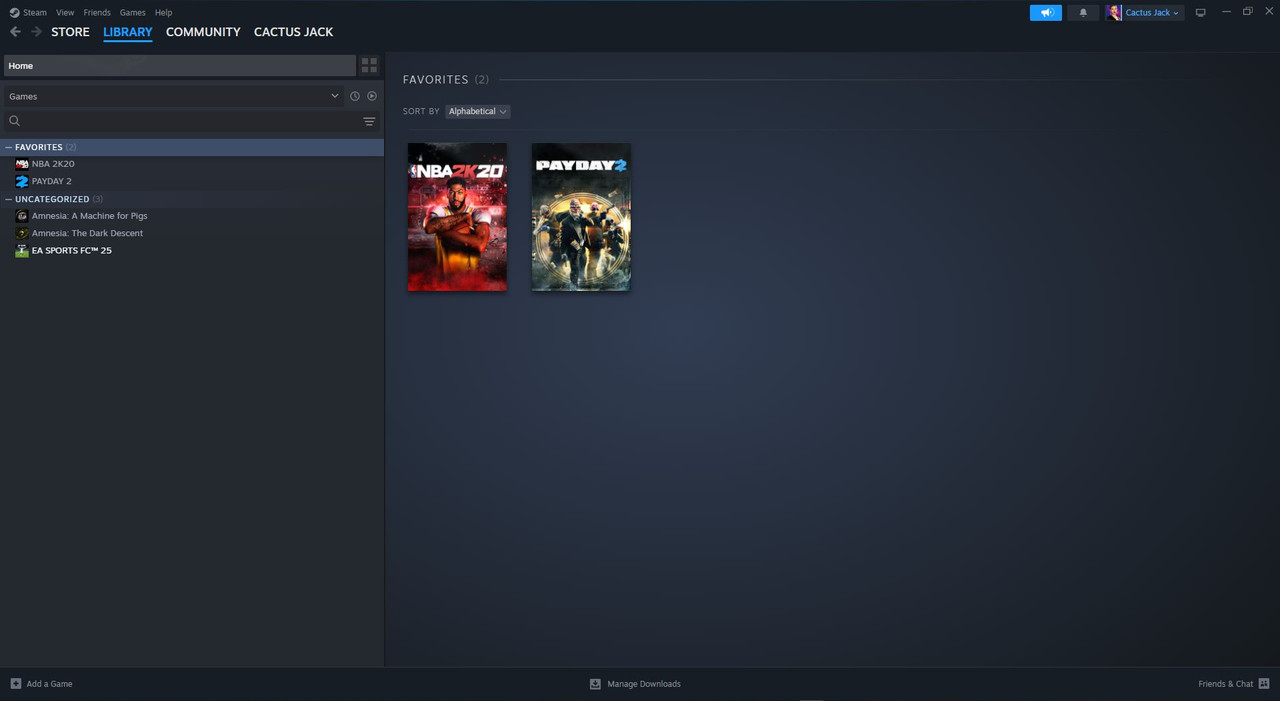Open the collections grid view icon

click(x=369, y=66)
